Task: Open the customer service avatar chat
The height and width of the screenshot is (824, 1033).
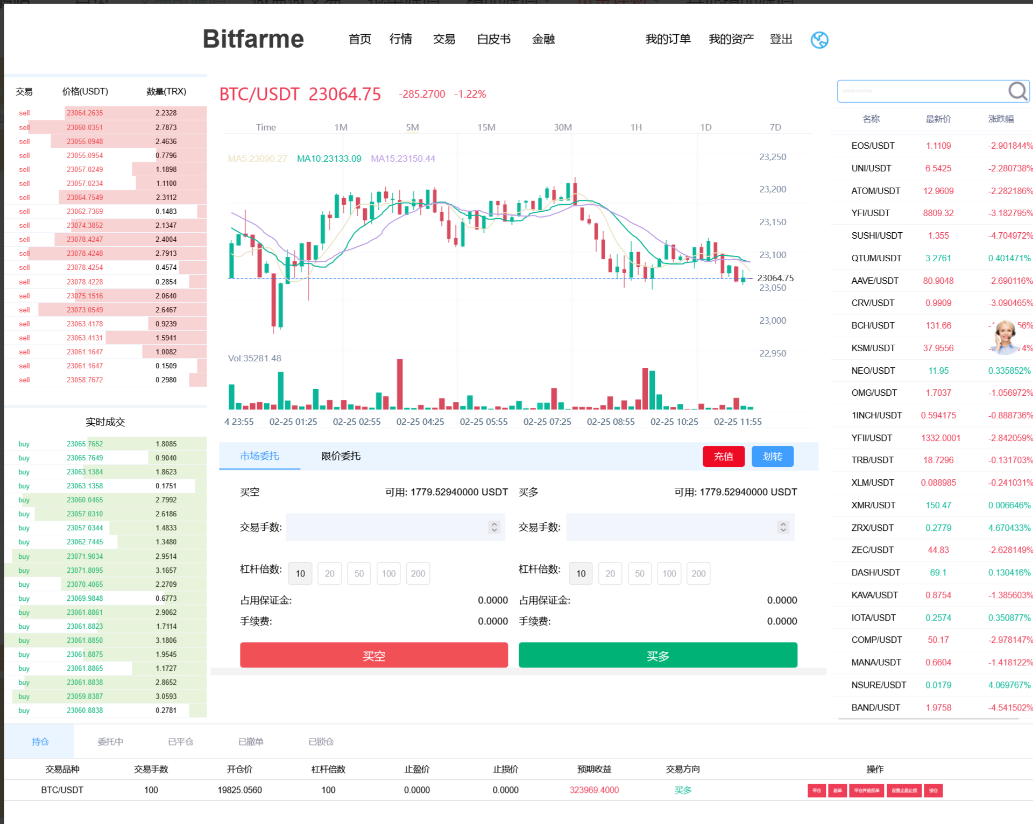Action: (1004, 337)
